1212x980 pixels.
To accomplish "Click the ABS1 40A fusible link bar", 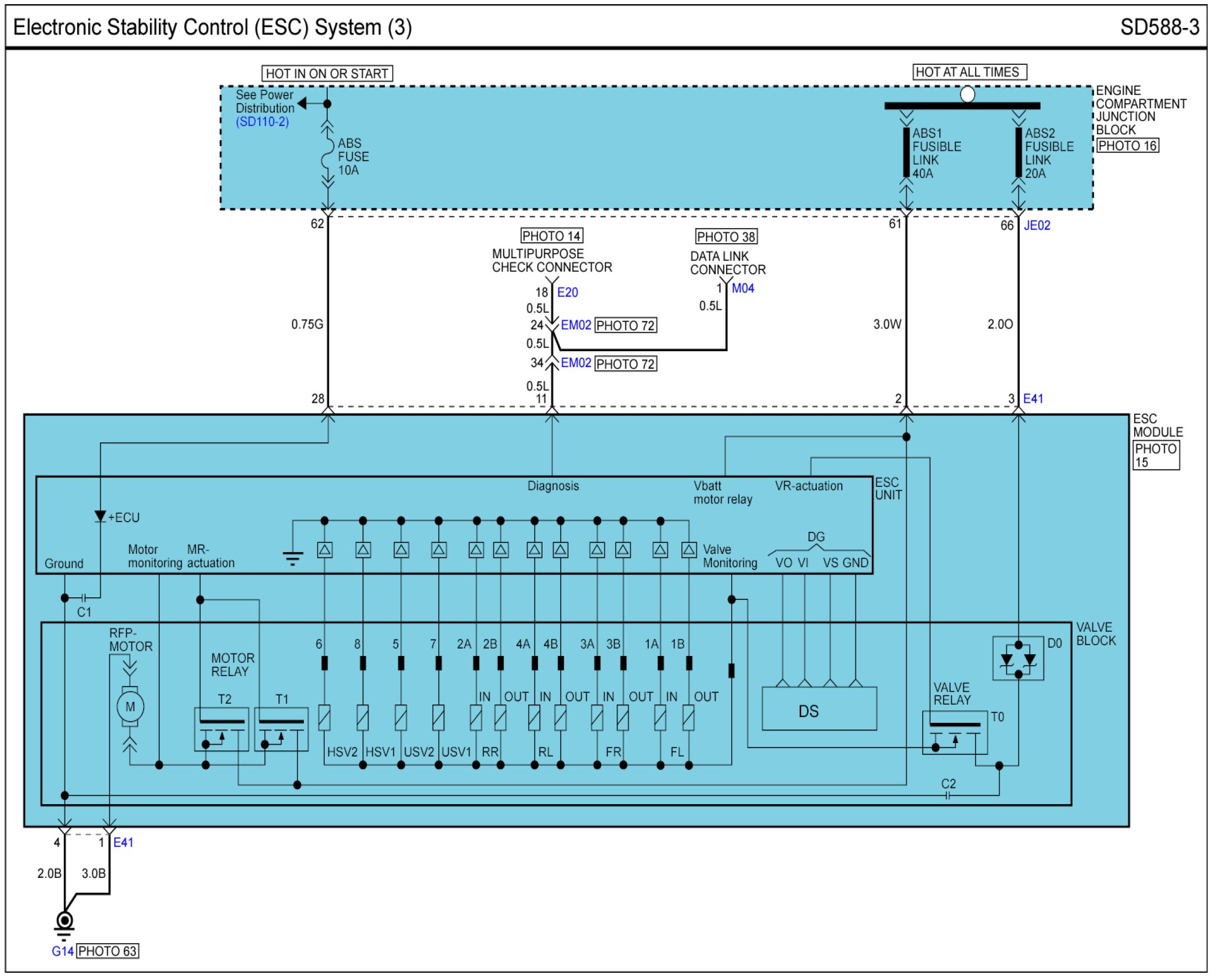I will pyautogui.click(x=906, y=152).
